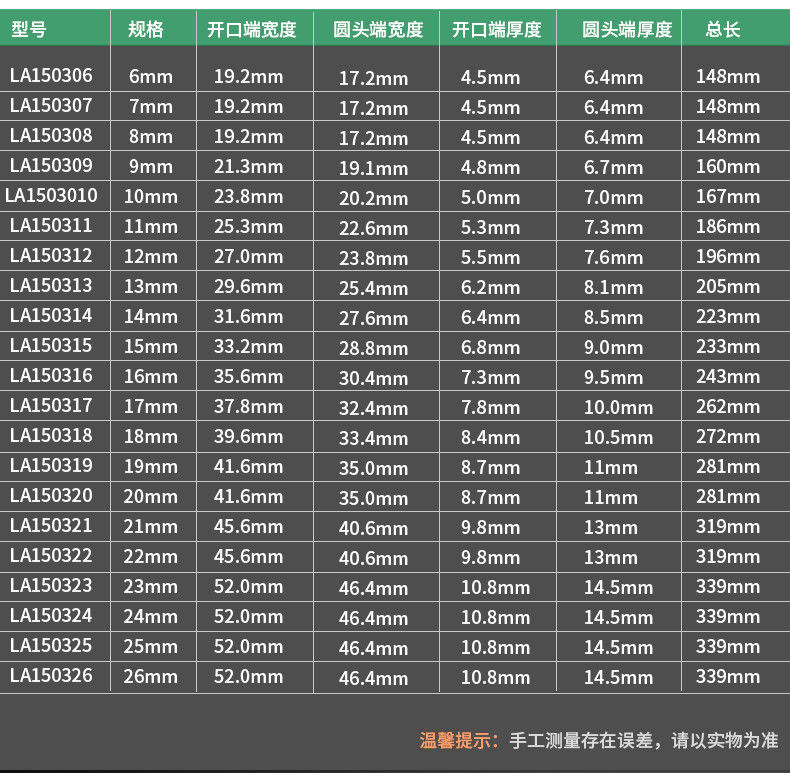Click the 8.4mm open-end thickness value
This screenshot has width=790, height=773.
[x=490, y=437]
